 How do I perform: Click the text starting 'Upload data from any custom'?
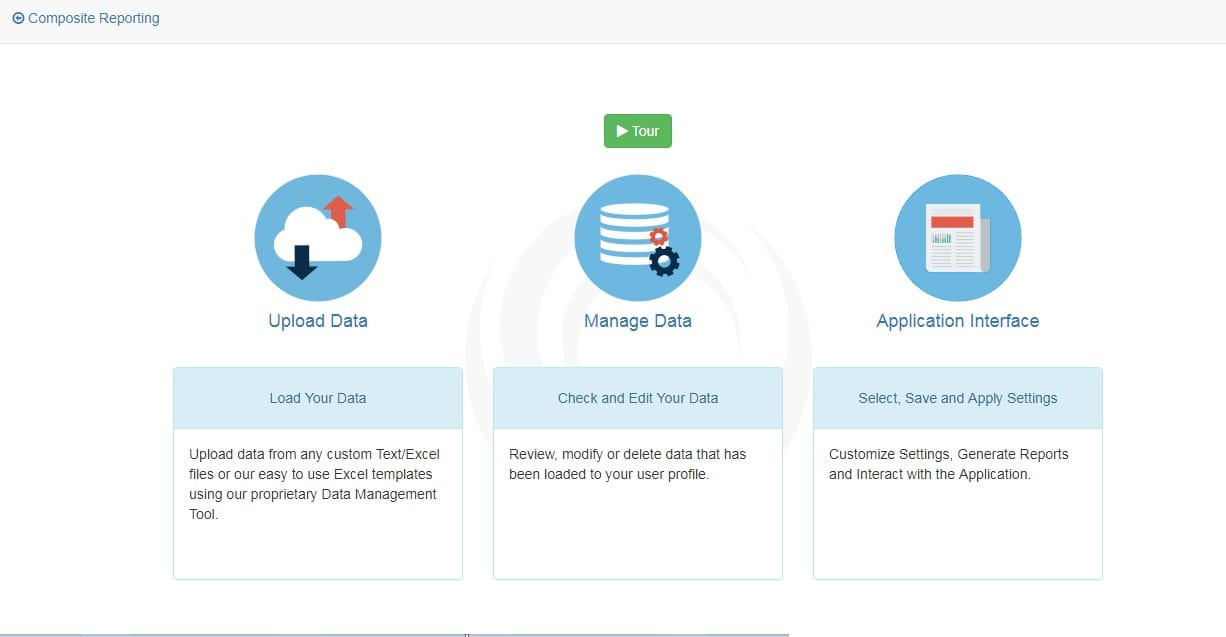315,484
